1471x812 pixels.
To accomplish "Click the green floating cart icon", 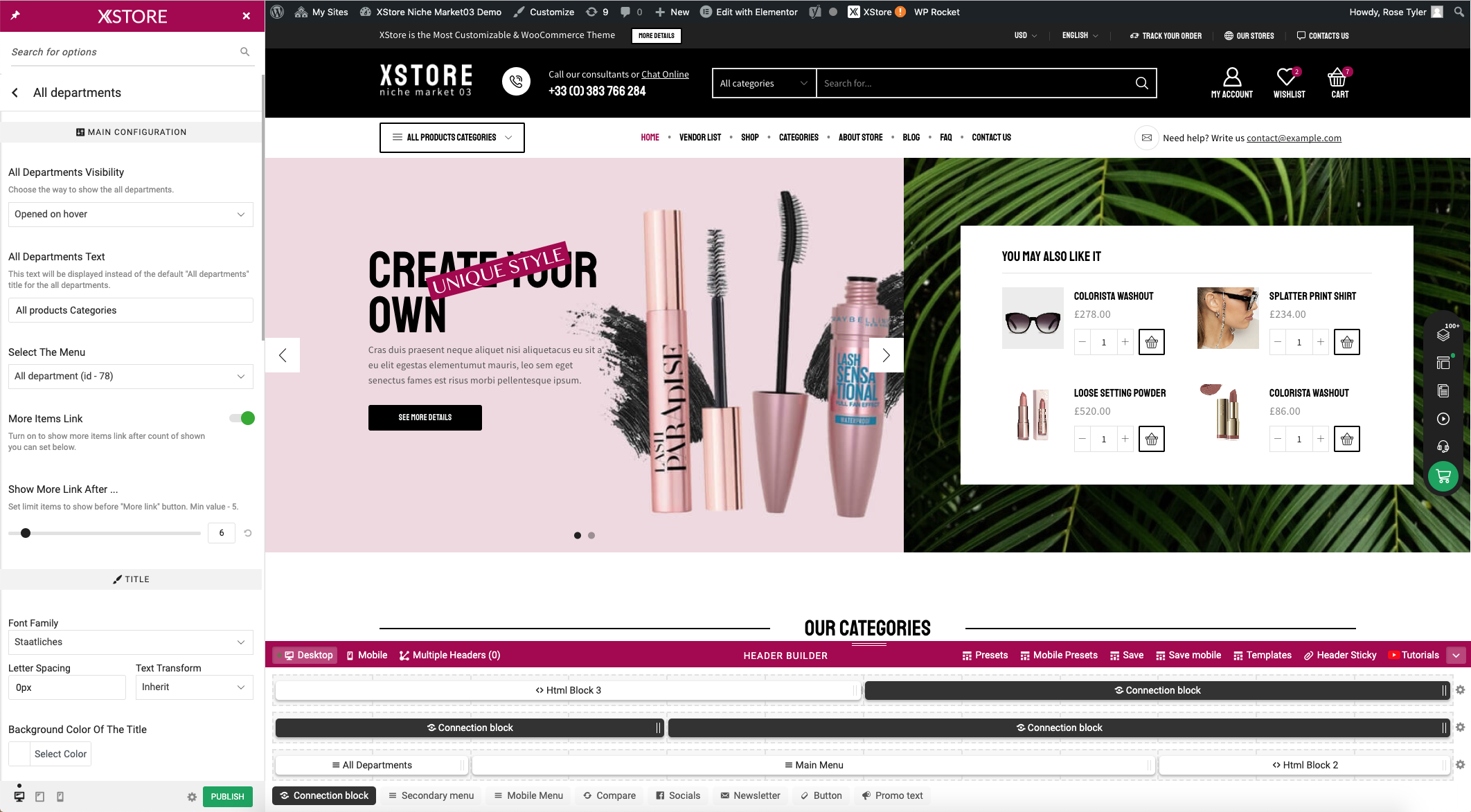I will coord(1443,476).
